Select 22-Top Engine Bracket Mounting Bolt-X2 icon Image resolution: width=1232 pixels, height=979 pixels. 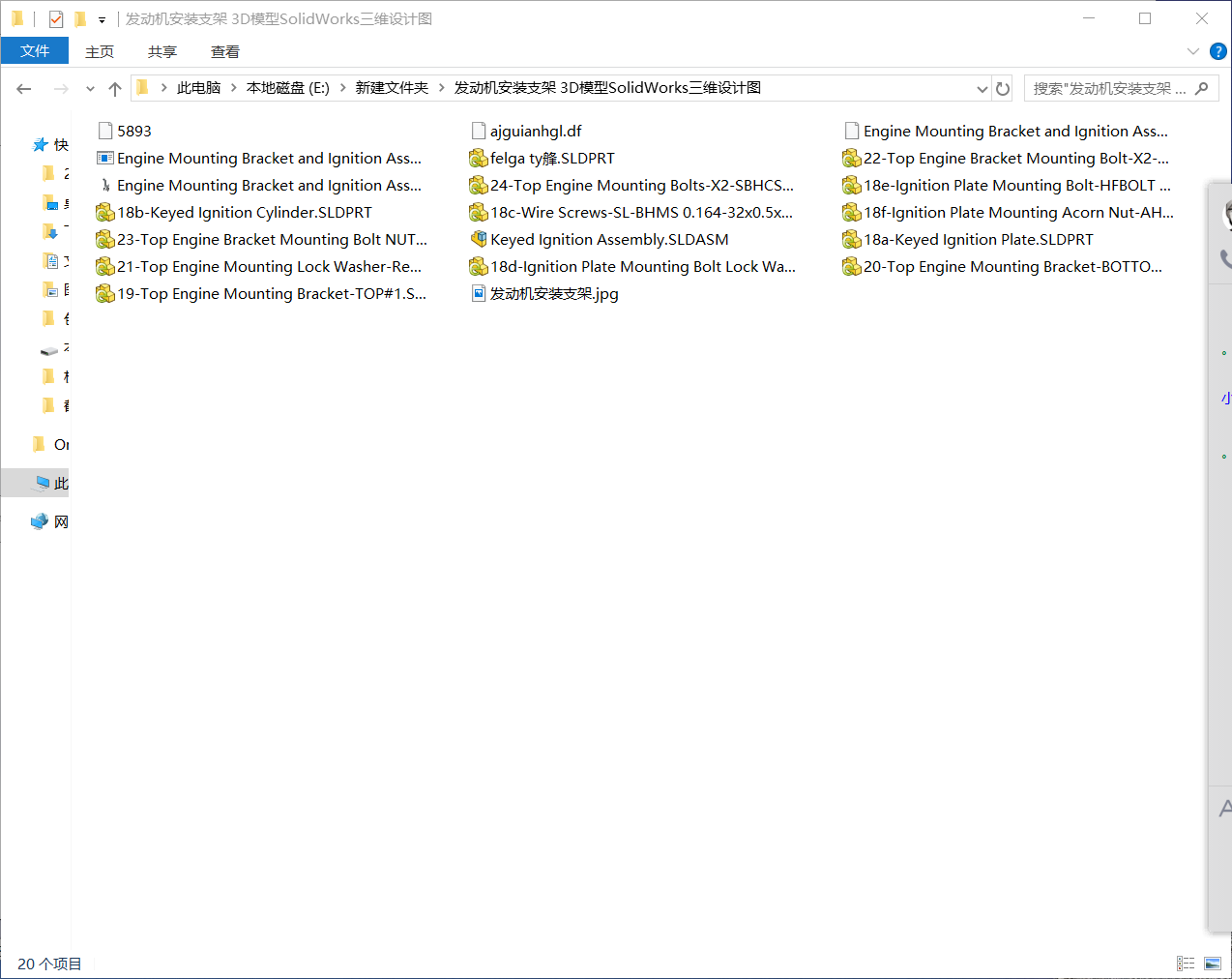(x=851, y=158)
